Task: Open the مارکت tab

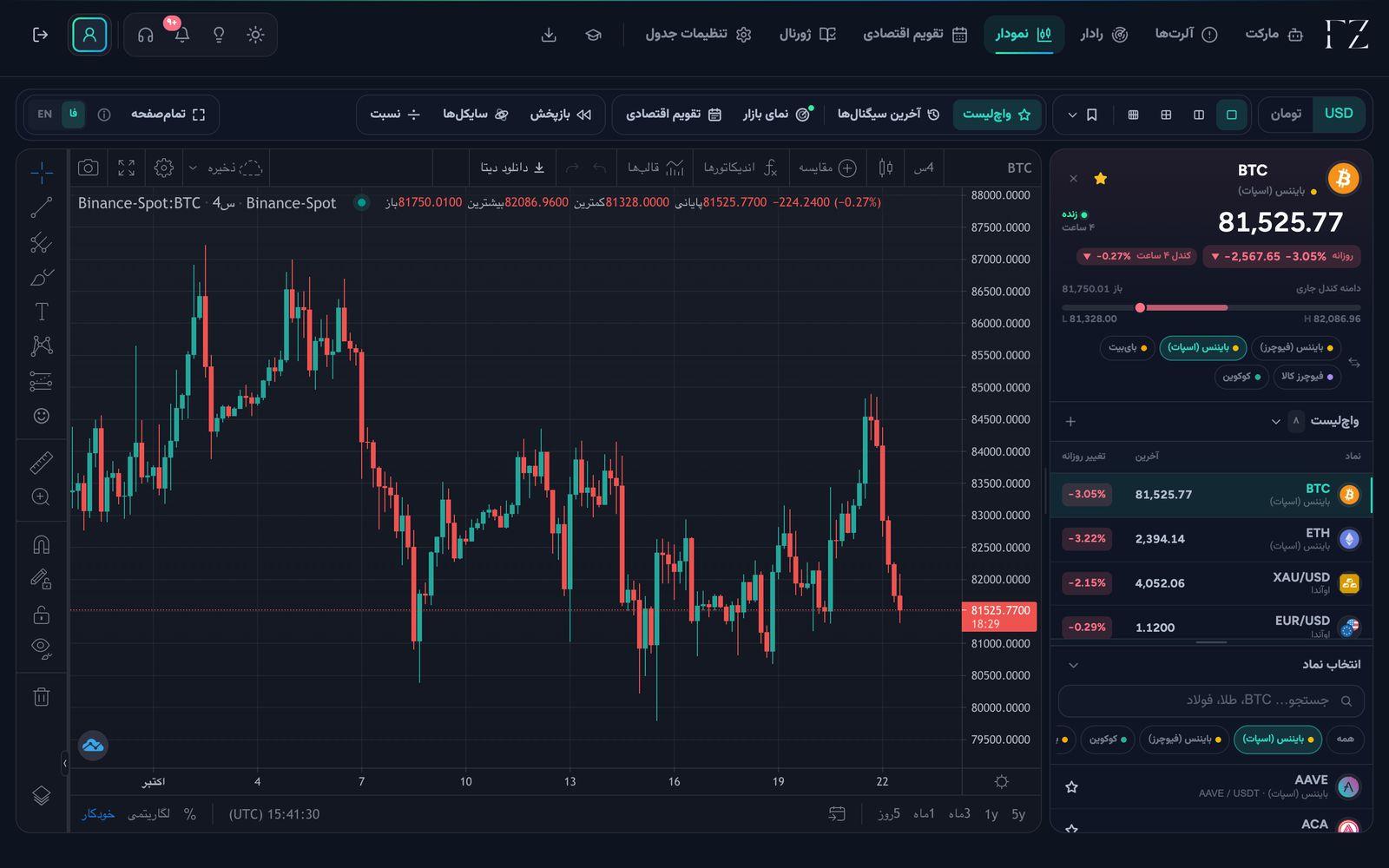Action: click(x=1274, y=34)
